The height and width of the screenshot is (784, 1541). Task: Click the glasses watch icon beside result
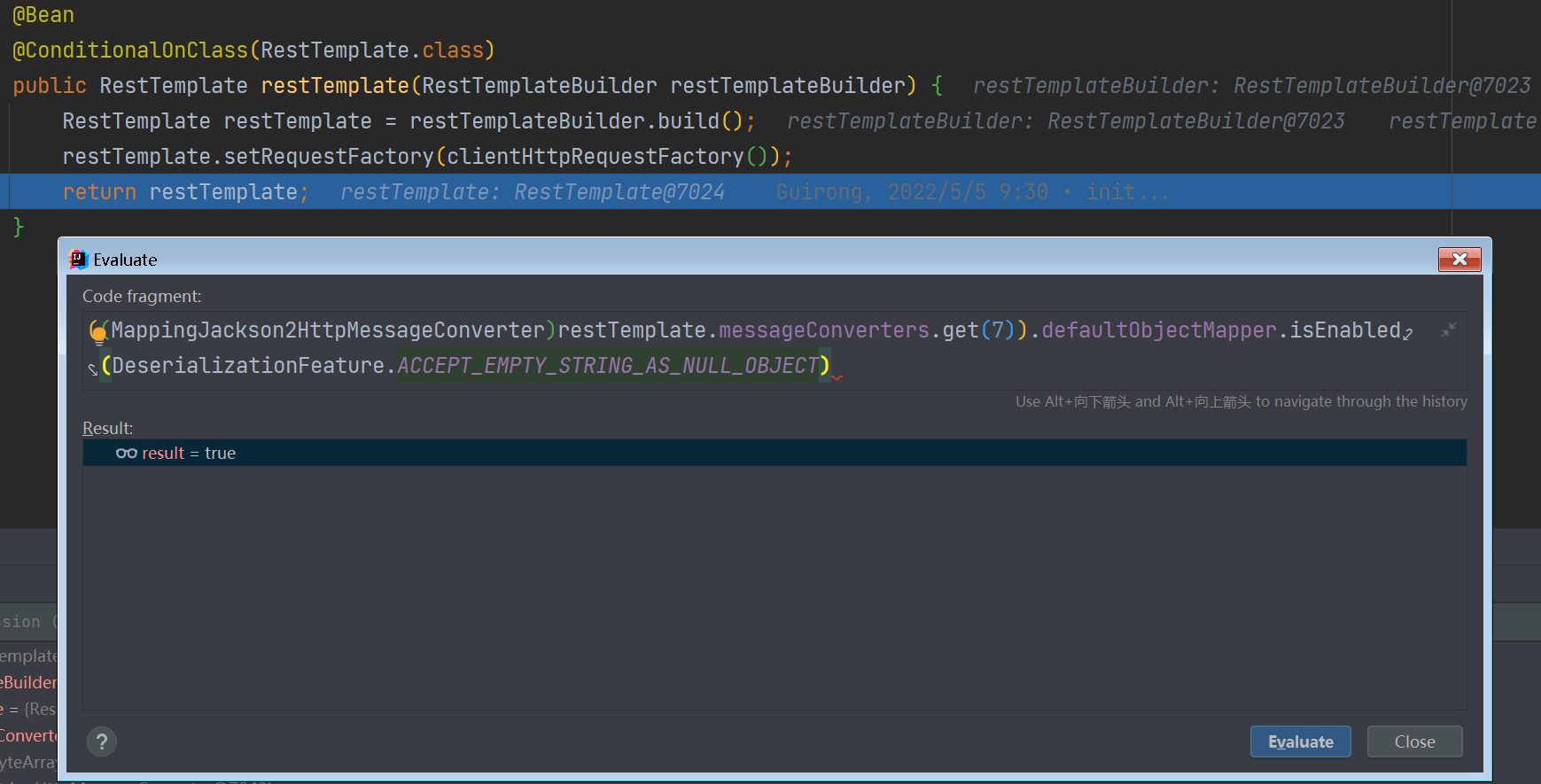(x=127, y=453)
